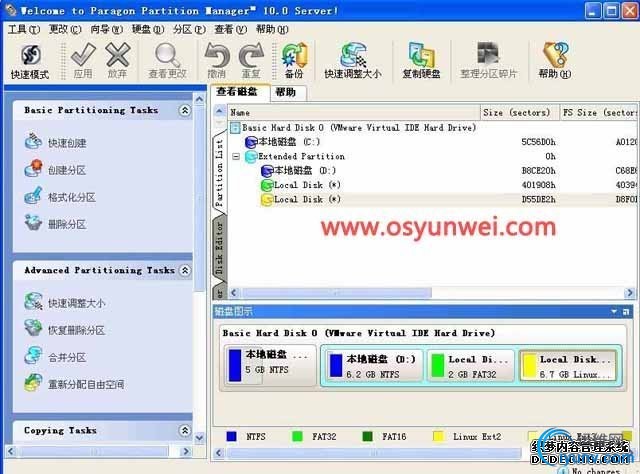Select the 6.2 GB NTFS (D:) disk map block
This screenshot has height=474, width=640.
click(374, 366)
